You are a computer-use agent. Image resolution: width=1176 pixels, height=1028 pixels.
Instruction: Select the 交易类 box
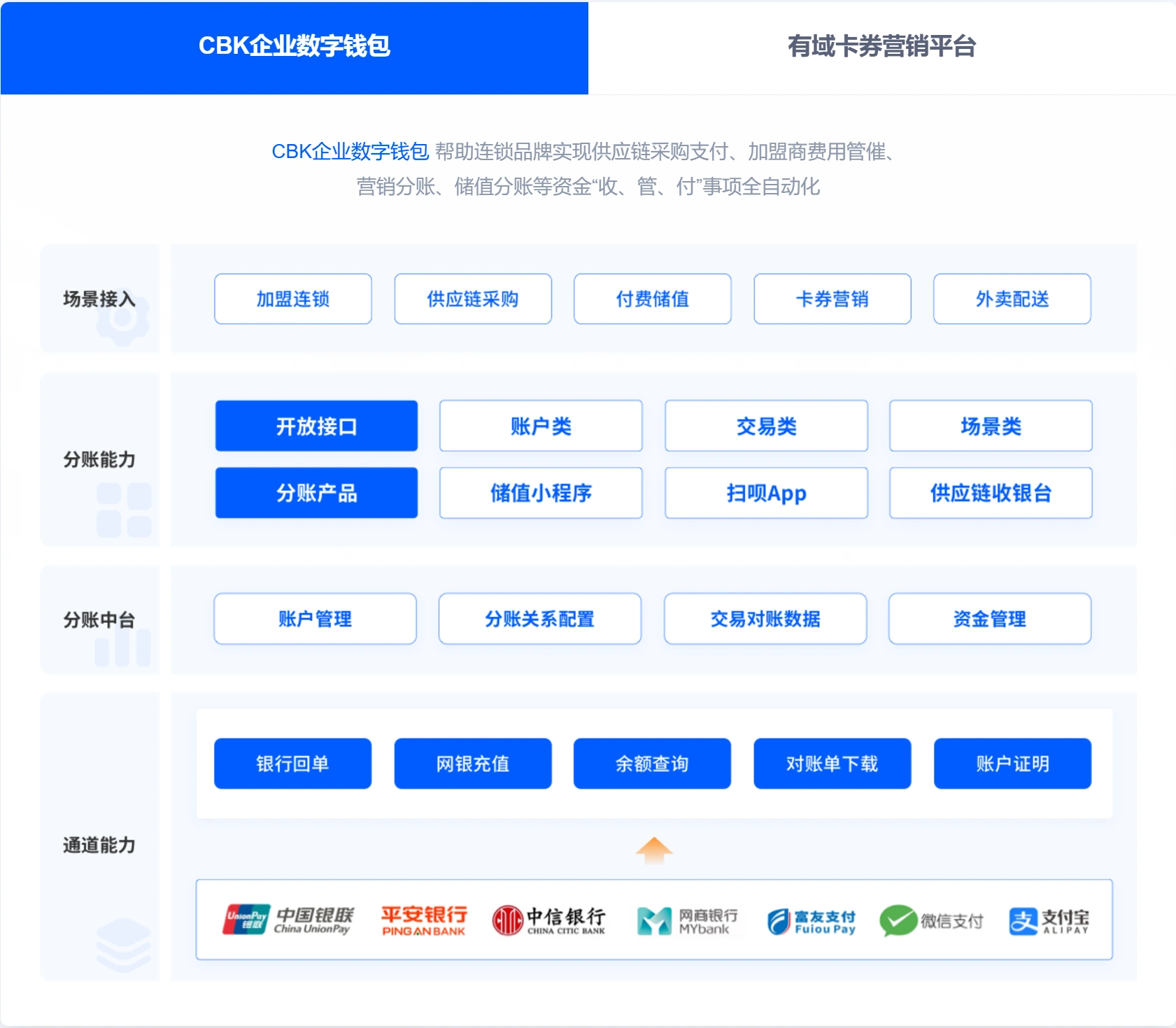766,426
